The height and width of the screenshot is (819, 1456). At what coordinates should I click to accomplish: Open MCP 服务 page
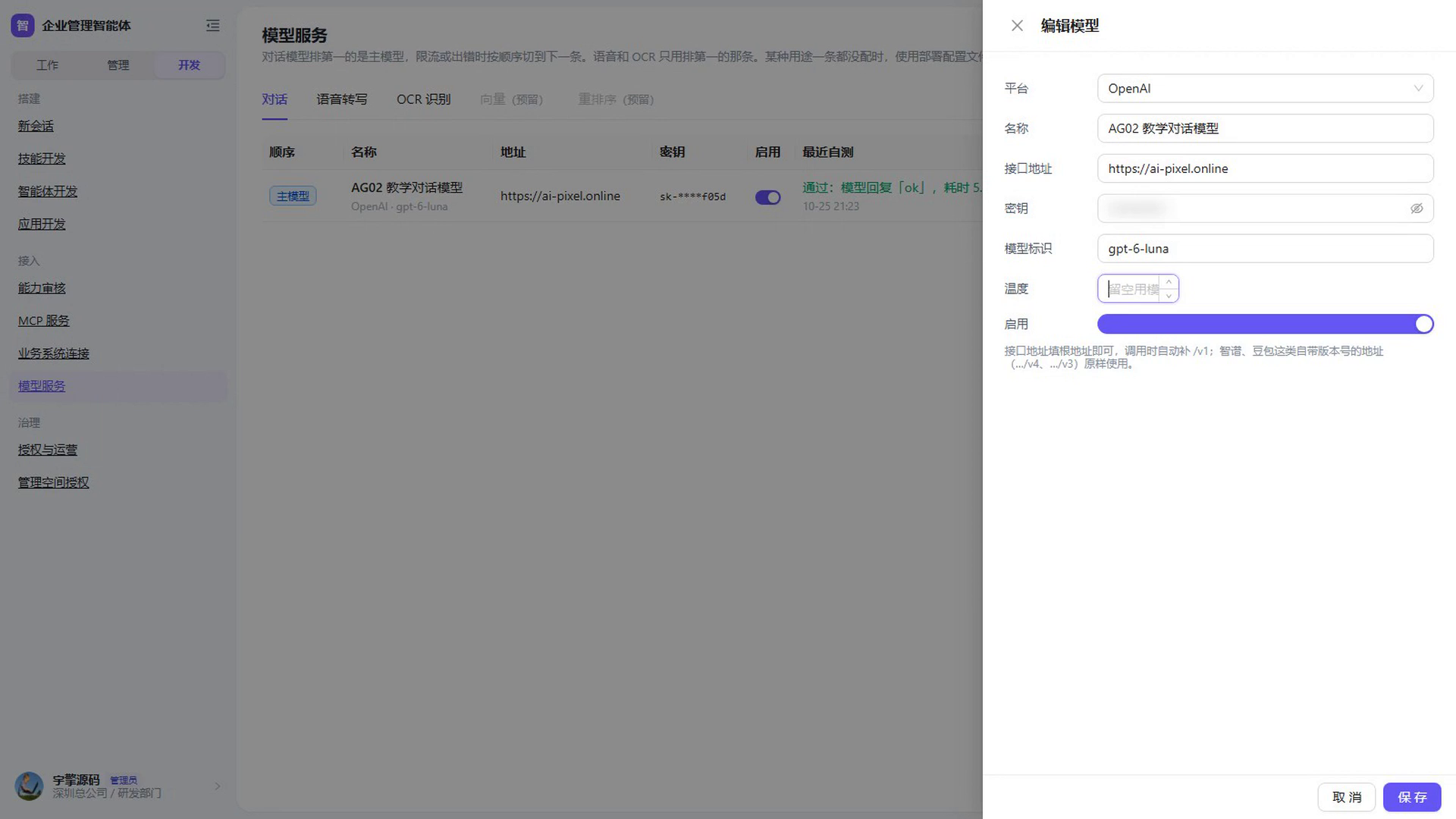click(44, 321)
